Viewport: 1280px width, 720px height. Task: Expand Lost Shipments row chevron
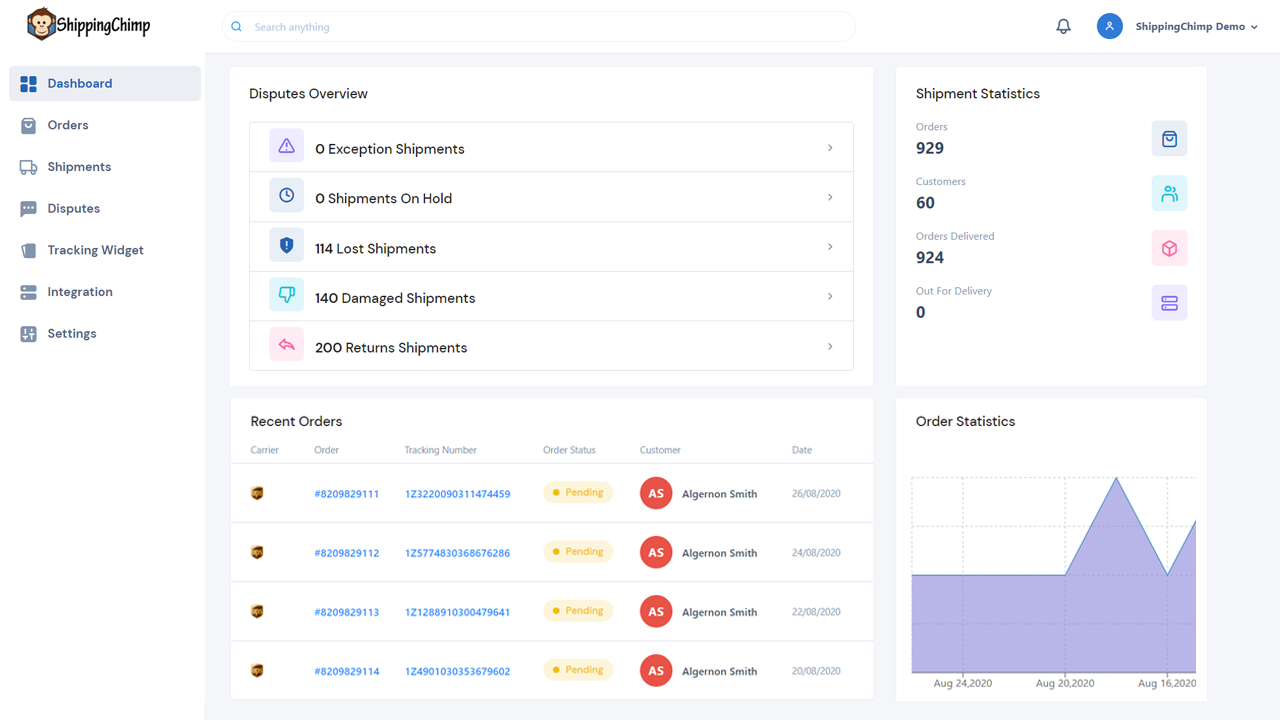tap(830, 247)
